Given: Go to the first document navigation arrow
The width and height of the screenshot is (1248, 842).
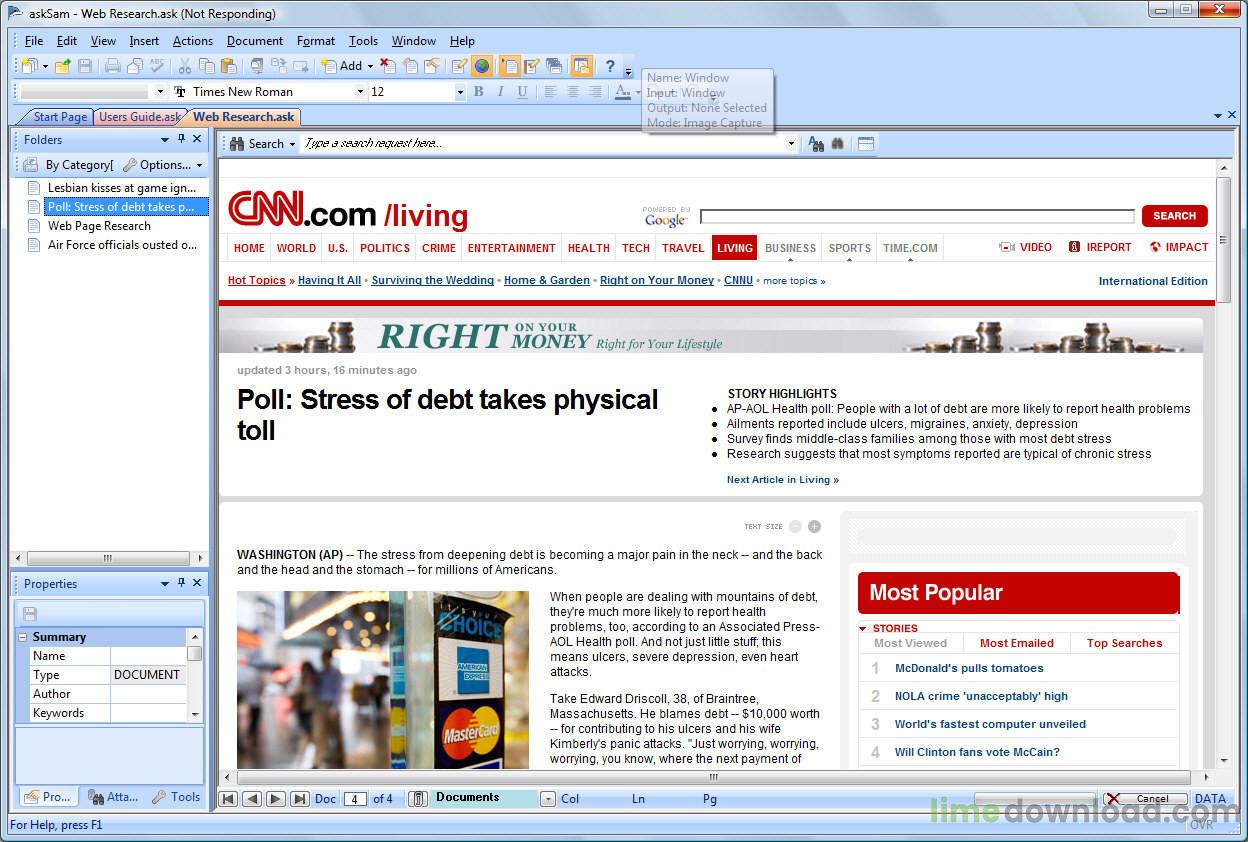Looking at the screenshot, I should click(x=229, y=798).
